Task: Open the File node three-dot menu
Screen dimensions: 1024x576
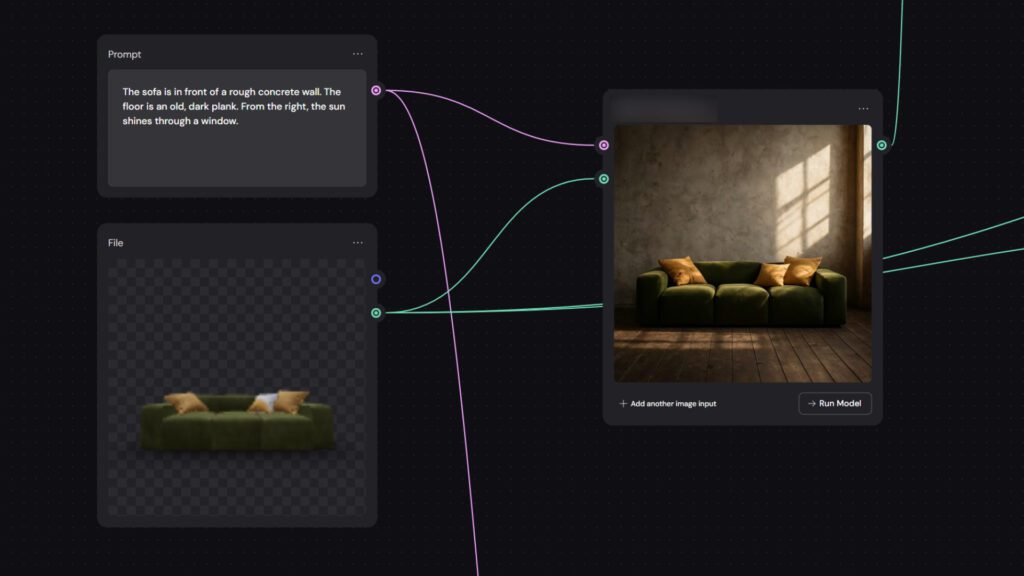Action: [357, 243]
